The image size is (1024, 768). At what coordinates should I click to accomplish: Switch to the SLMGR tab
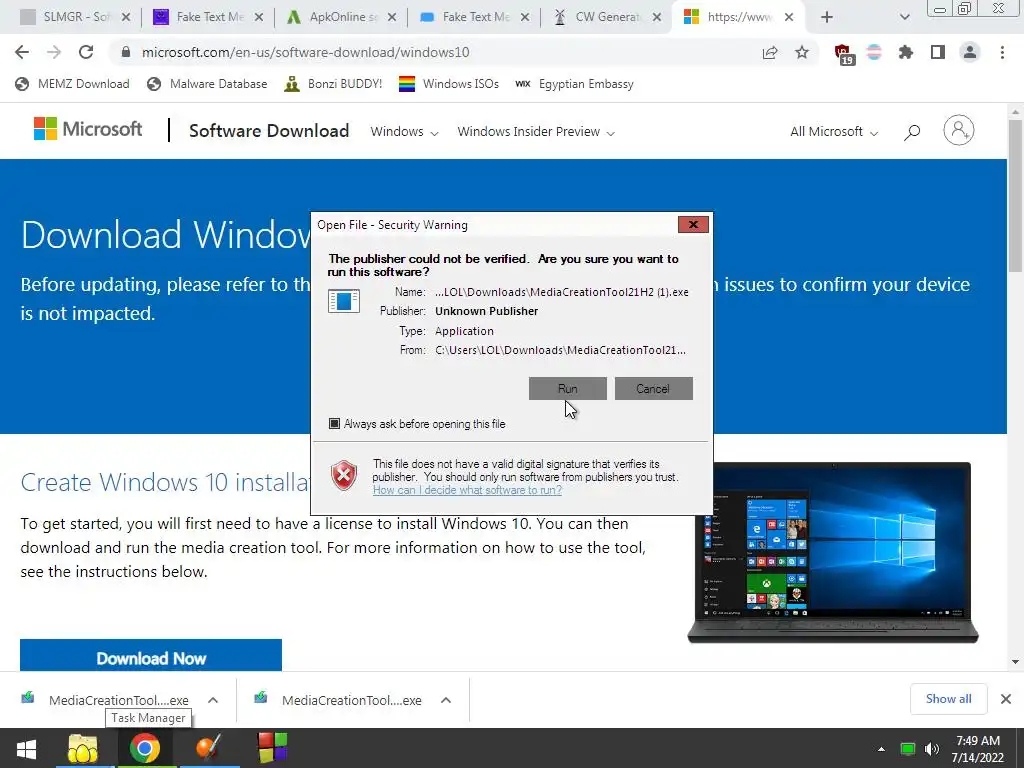[73, 17]
